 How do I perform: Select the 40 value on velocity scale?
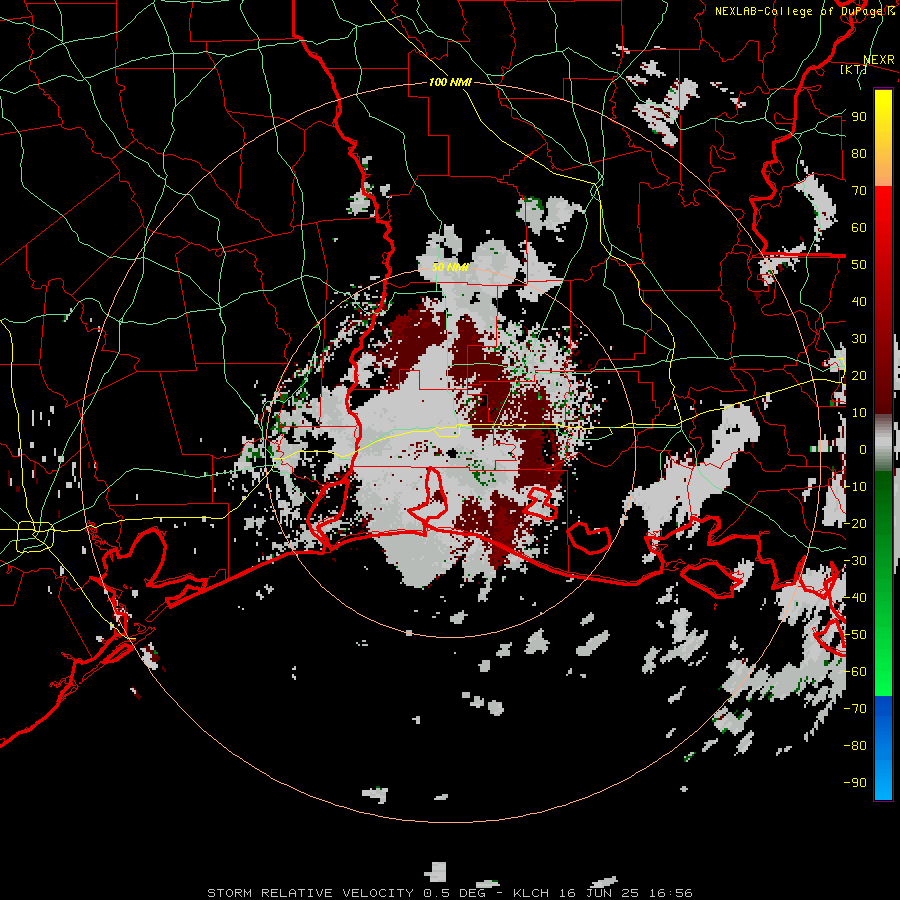click(x=859, y=301)
